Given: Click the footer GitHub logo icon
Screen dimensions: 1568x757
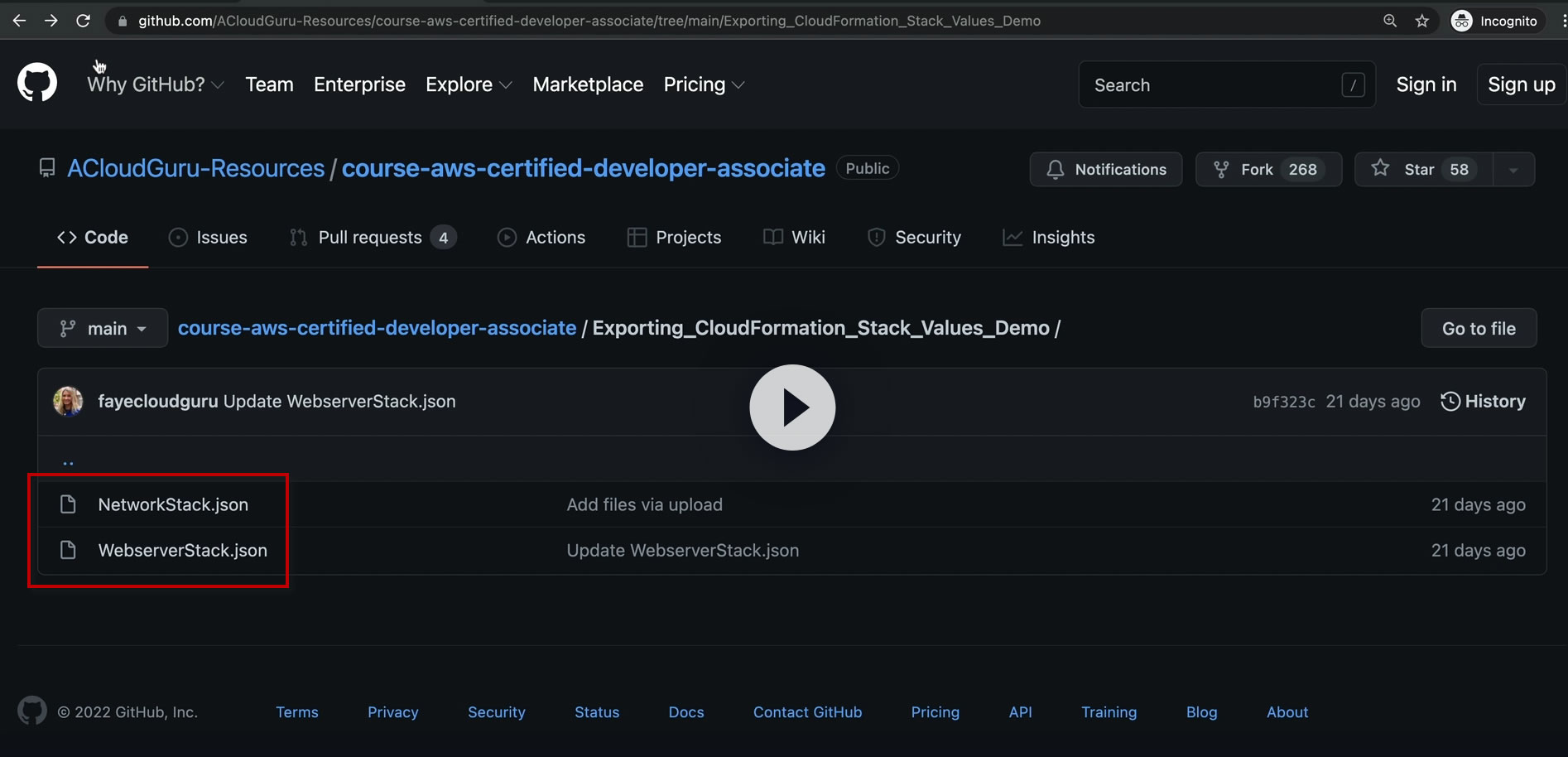Looking at the screenshot, I should [x=32, y=711].
